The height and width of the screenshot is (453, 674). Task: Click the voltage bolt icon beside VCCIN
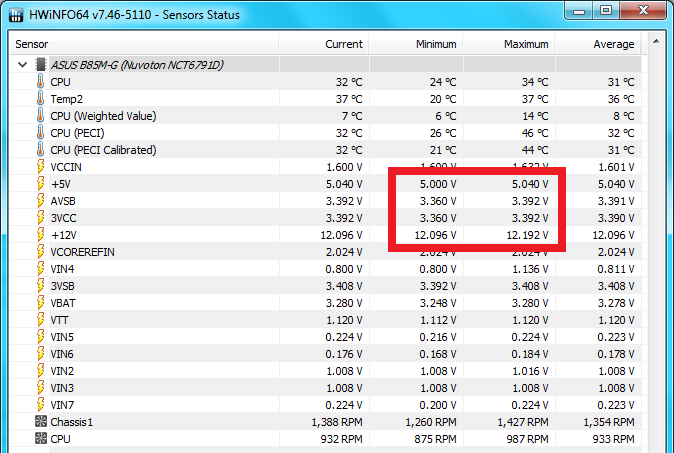pos(40,167)
